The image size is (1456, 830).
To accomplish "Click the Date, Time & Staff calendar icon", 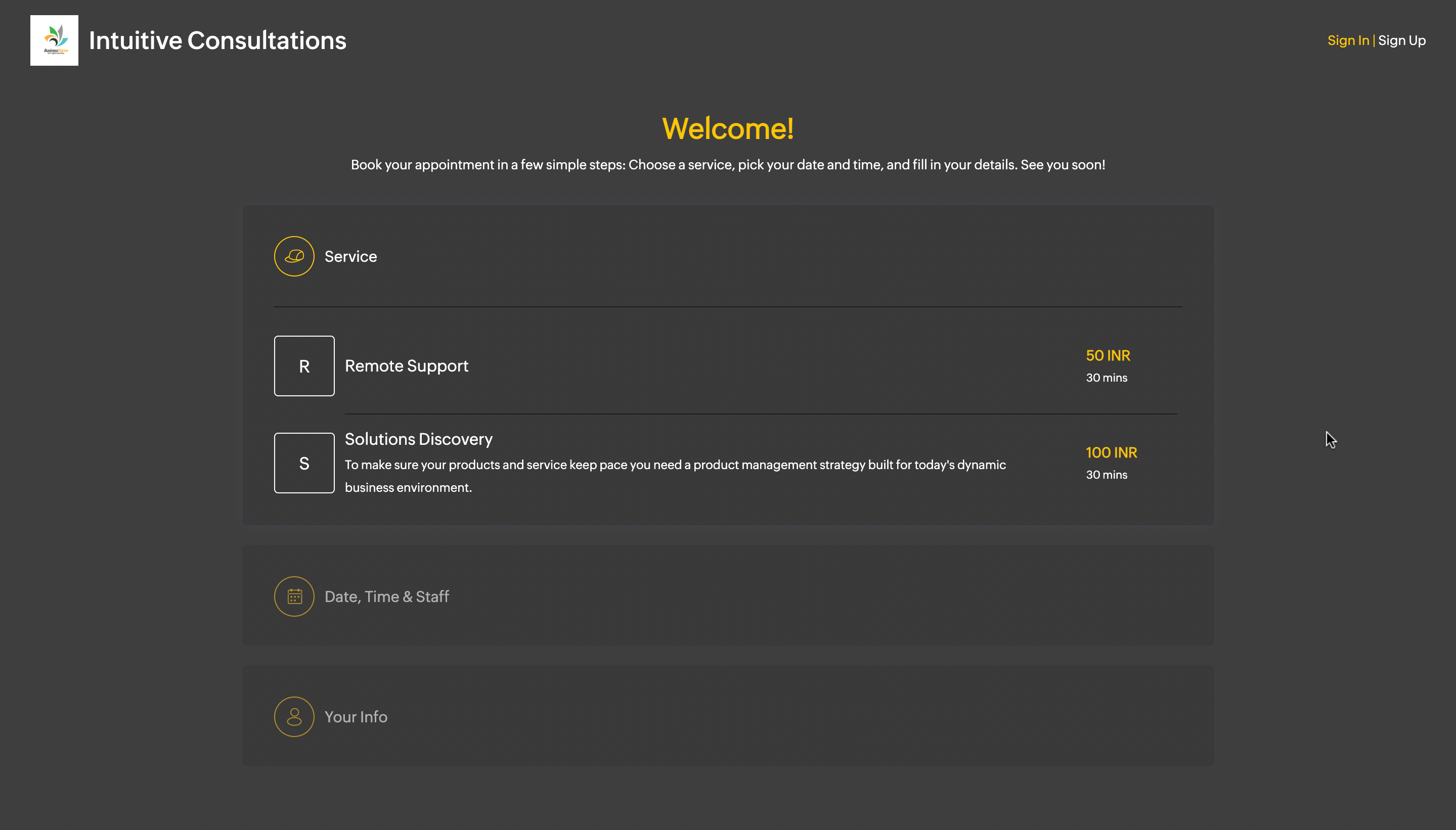I will click(x=294, y=596).
